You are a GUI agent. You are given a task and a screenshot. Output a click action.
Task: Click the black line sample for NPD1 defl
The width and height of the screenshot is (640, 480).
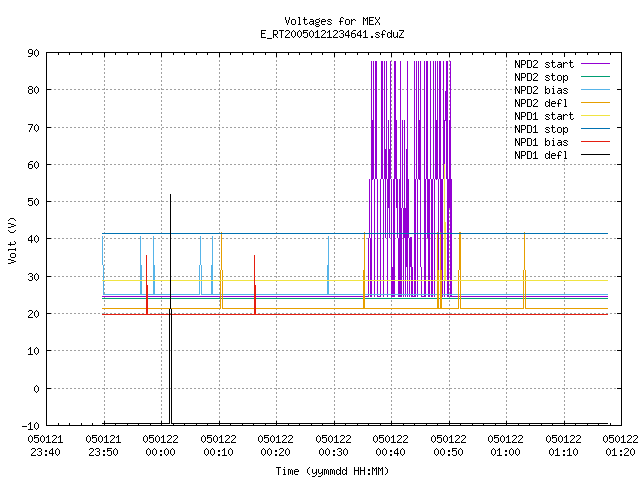[595, 155]
